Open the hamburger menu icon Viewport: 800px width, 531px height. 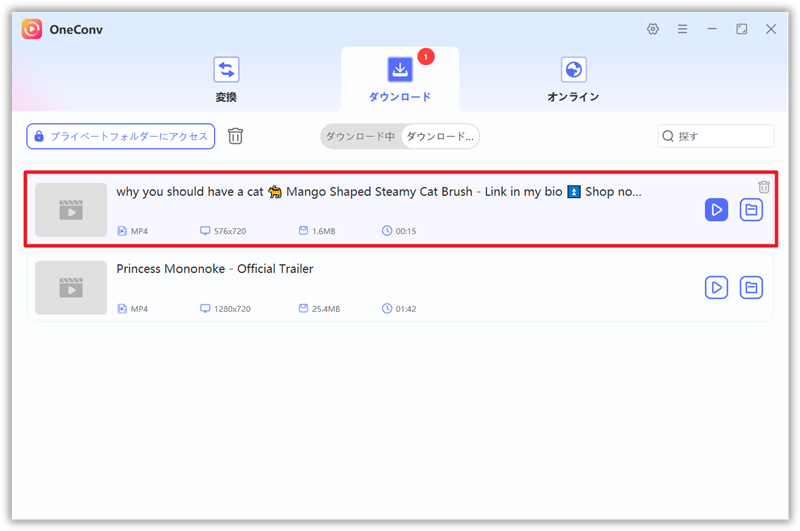[x=682, y=29]
